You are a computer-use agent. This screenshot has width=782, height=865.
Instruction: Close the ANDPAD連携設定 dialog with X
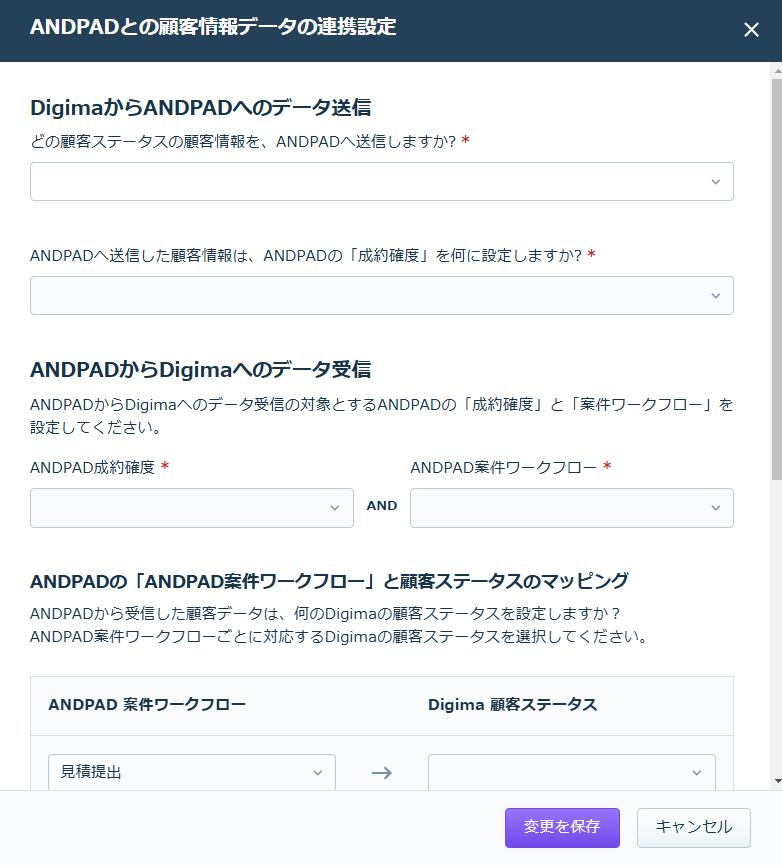coord(751,30)
